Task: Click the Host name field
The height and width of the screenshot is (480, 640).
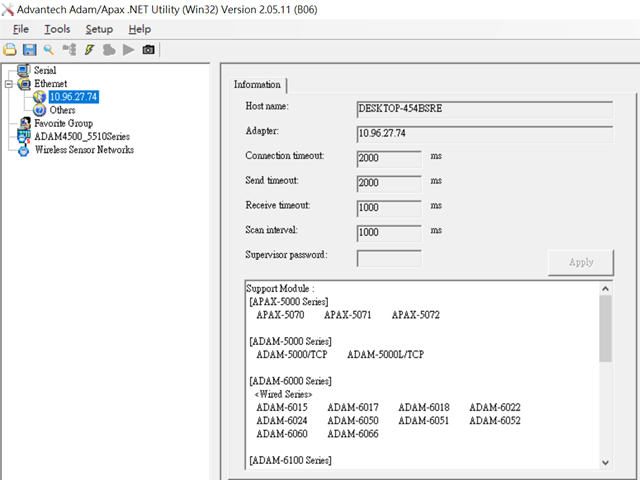Action: click(x=484, y=109)
